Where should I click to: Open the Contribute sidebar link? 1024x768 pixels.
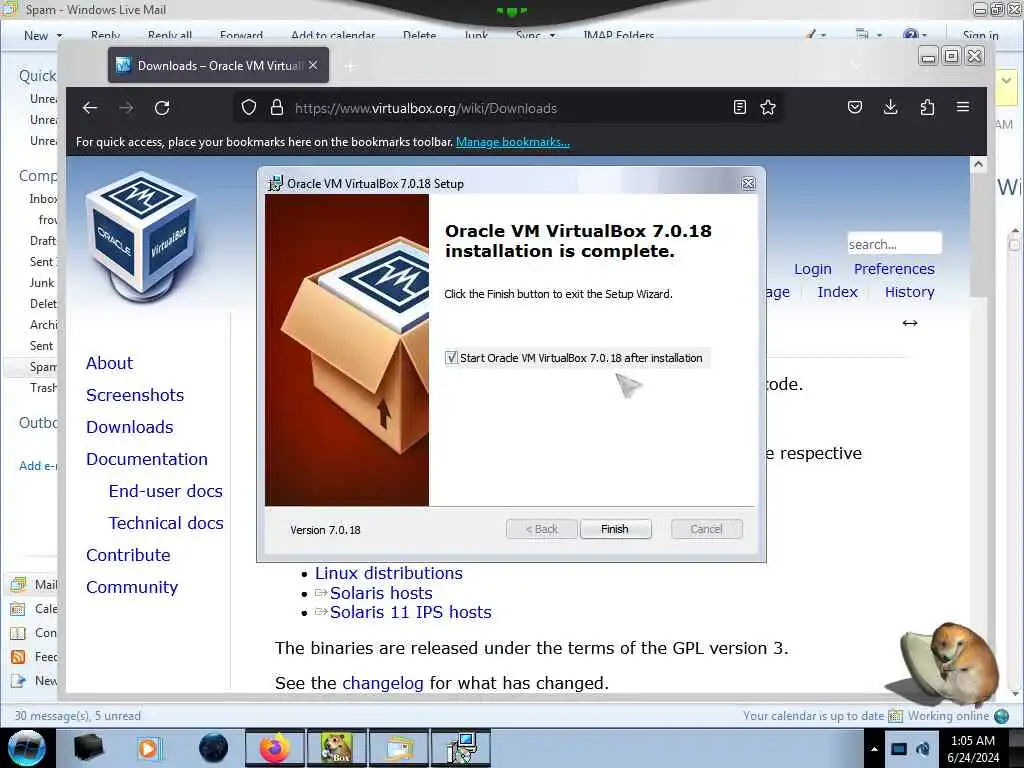click(128, 555)
